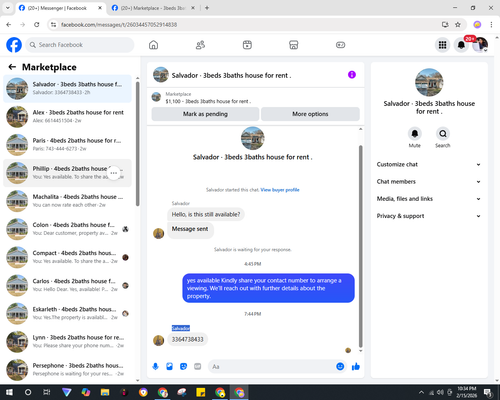Click Mark as pending button
The width and height of the screenshot is (500, 400).
(x=205, y=114)
